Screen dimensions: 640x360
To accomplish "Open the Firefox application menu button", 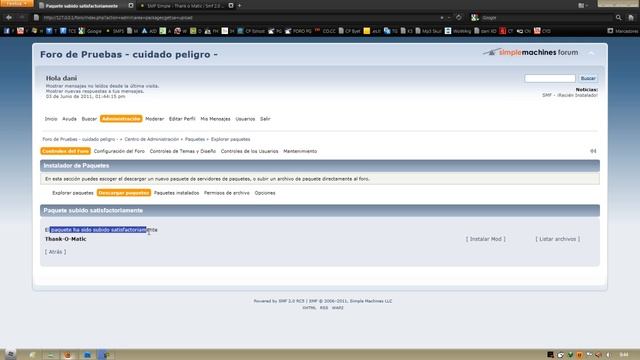I will (16, 3).
